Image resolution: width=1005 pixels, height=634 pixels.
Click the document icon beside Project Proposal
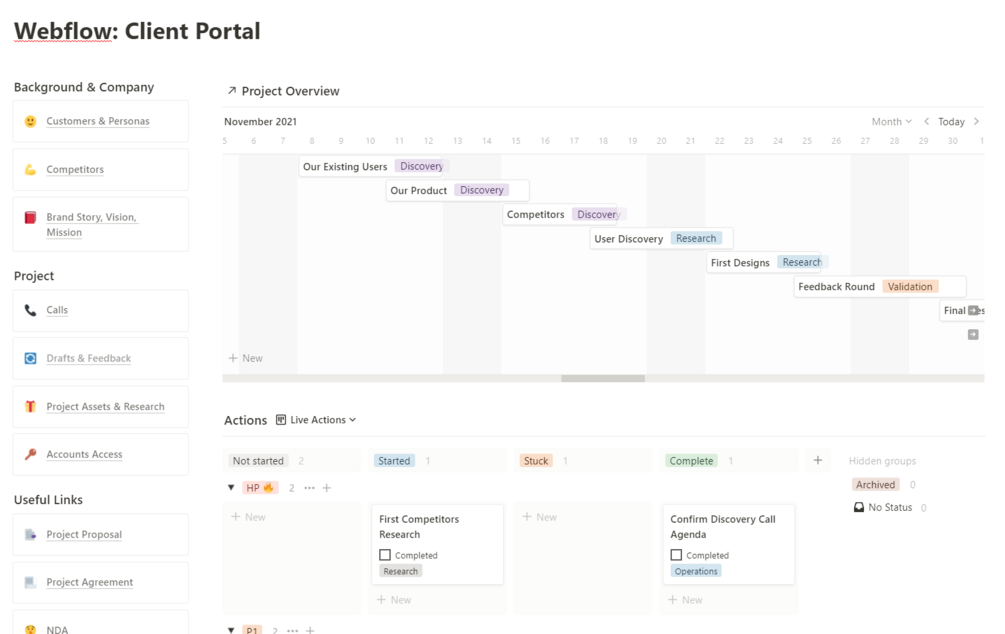pos(30,535)
